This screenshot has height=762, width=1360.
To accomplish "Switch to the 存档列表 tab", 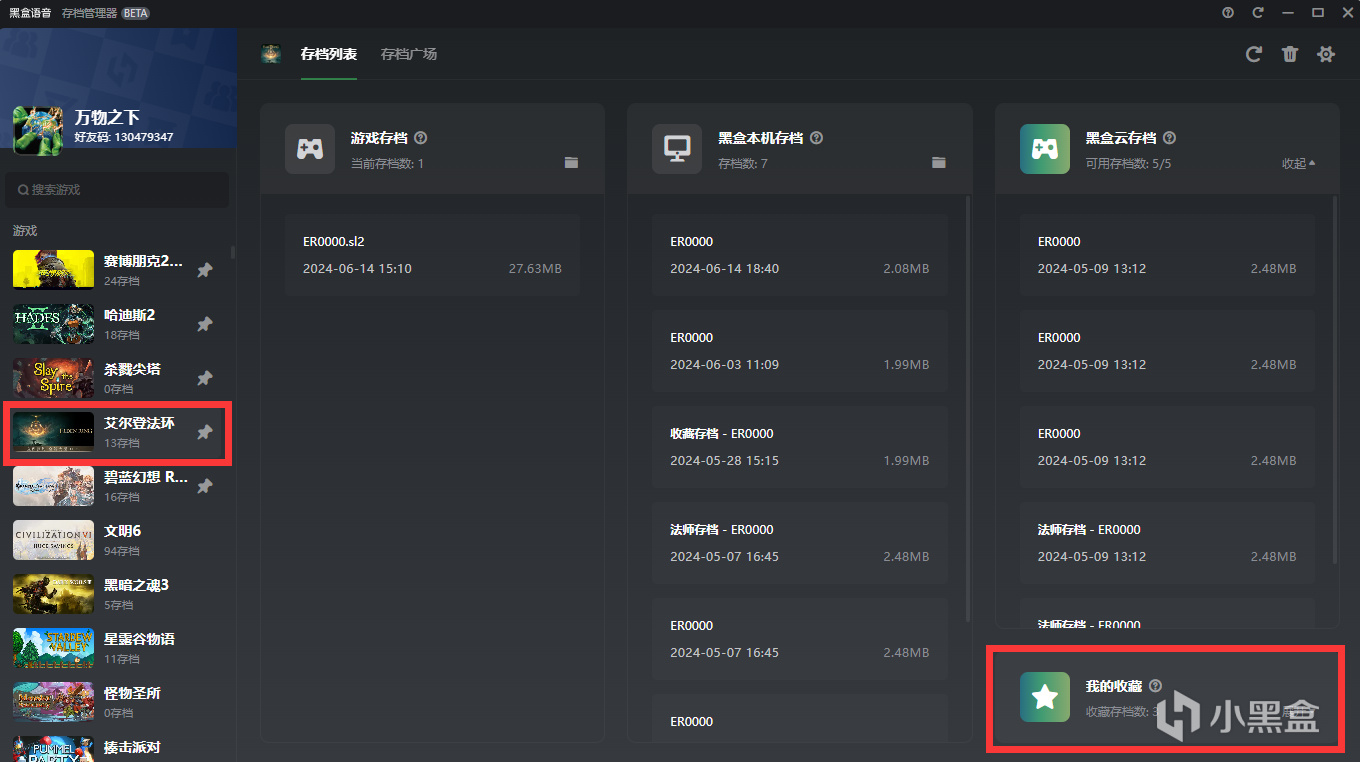I will click(329, 54).
